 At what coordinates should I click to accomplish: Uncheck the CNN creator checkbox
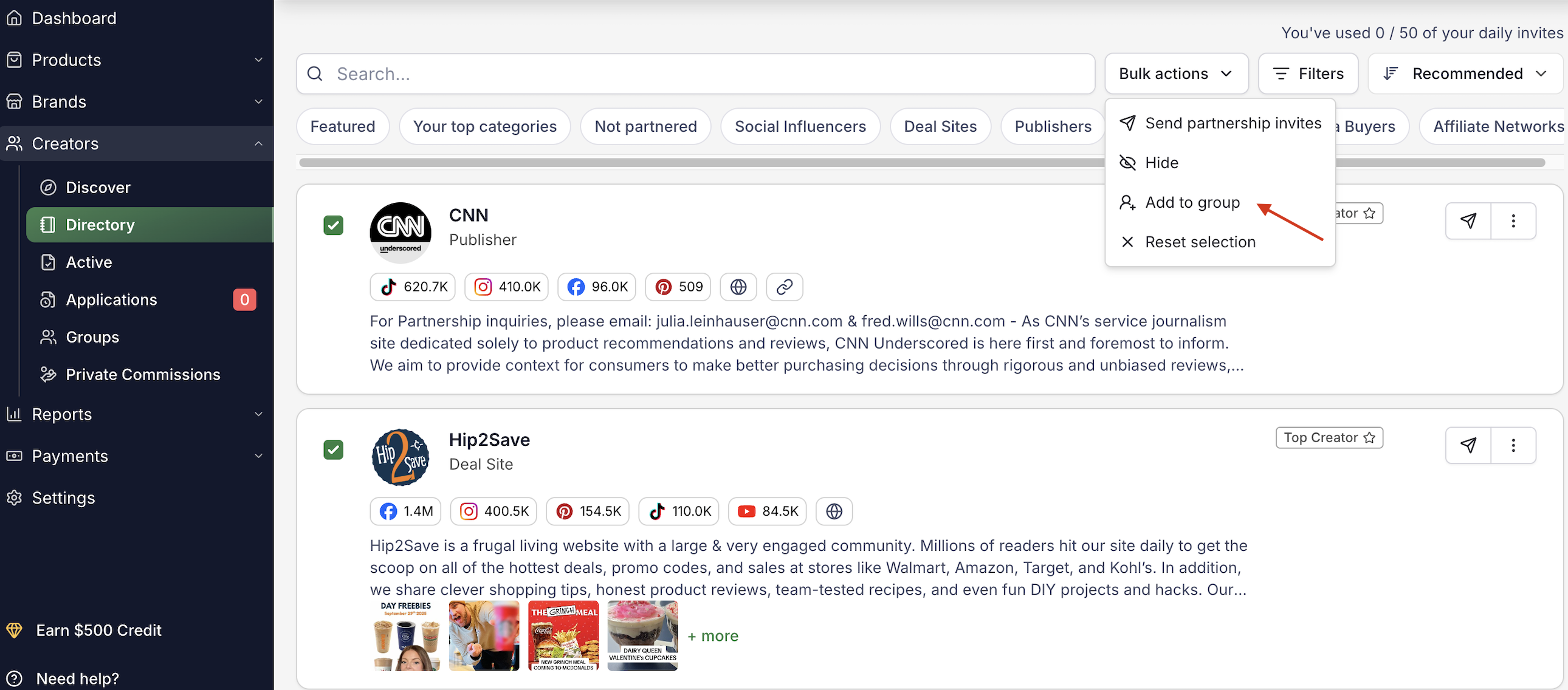[x=333, y=225]
